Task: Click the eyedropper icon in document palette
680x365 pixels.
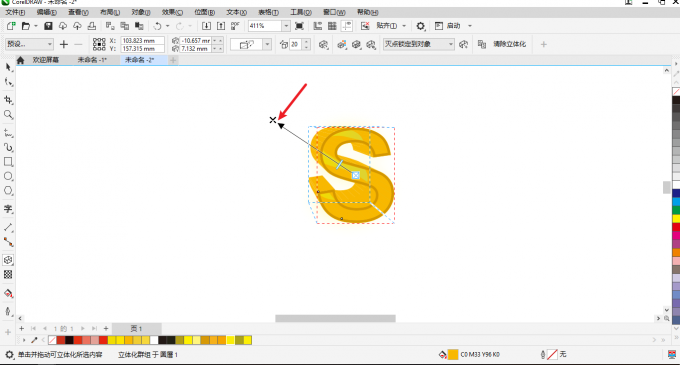Action: (34, 340)
